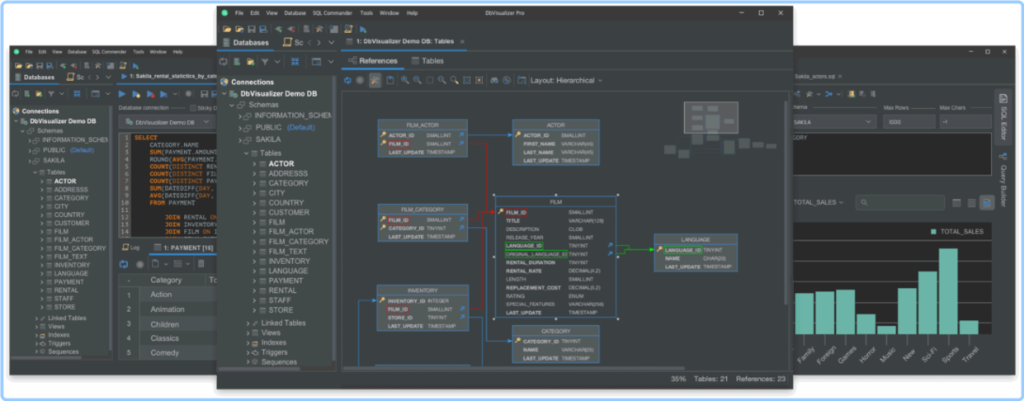Click the first open-folder icon in front window toolbar
Image resolution: width=1024 pixels, height=401 pixels.
(227, 29)
